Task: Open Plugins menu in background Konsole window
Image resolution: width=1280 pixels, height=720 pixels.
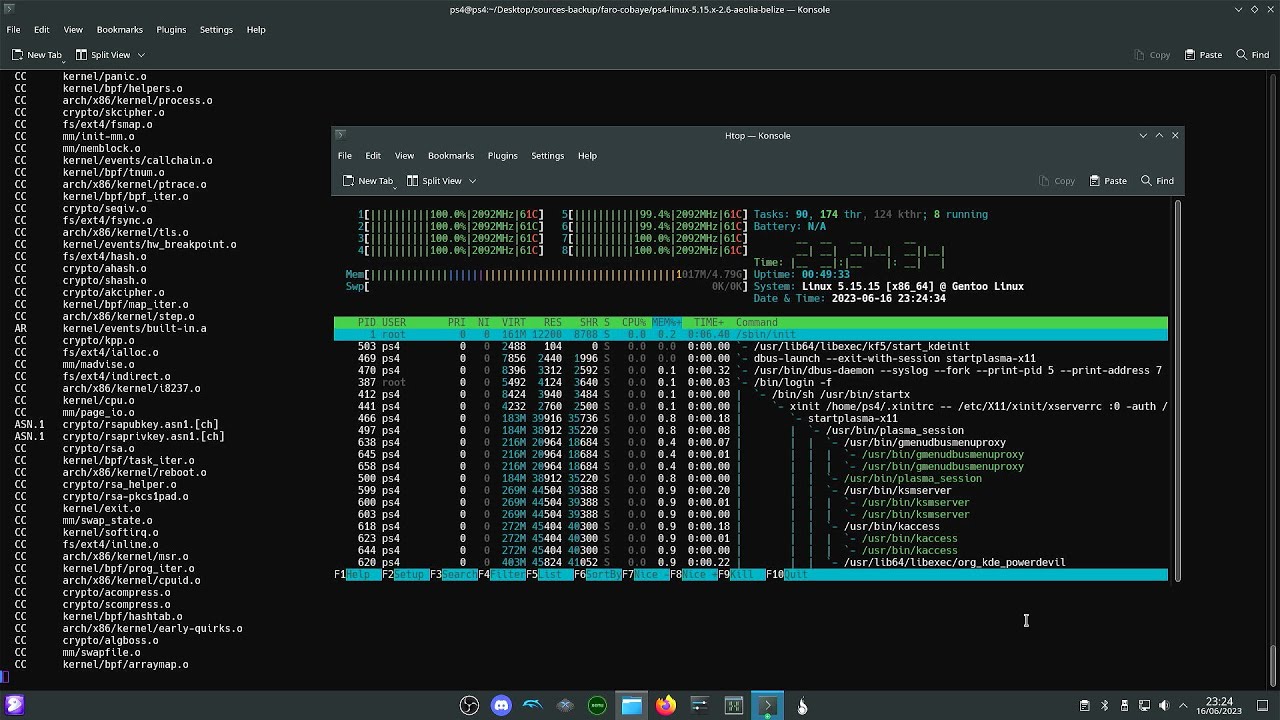Action: [171, 30]
